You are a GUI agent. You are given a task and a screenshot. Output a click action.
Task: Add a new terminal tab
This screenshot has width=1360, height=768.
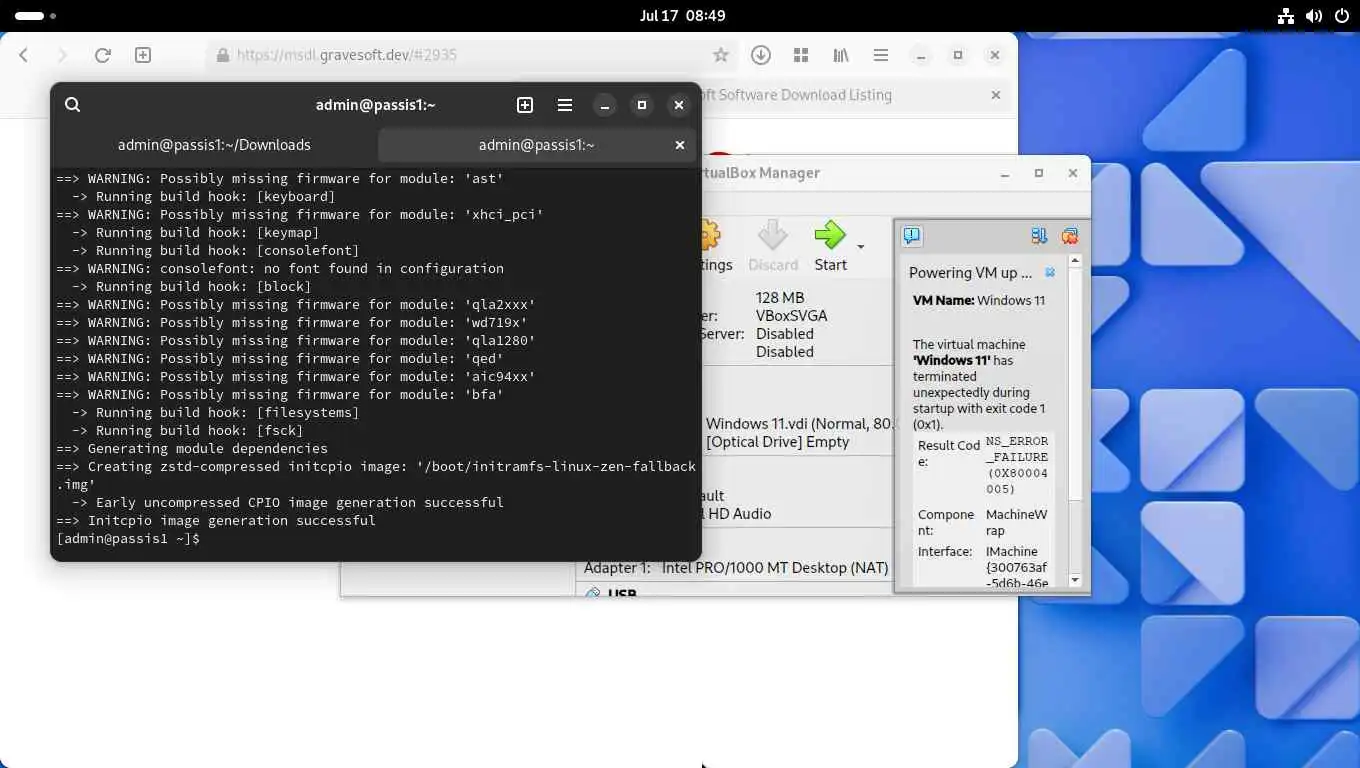click(x=525, y=105)
